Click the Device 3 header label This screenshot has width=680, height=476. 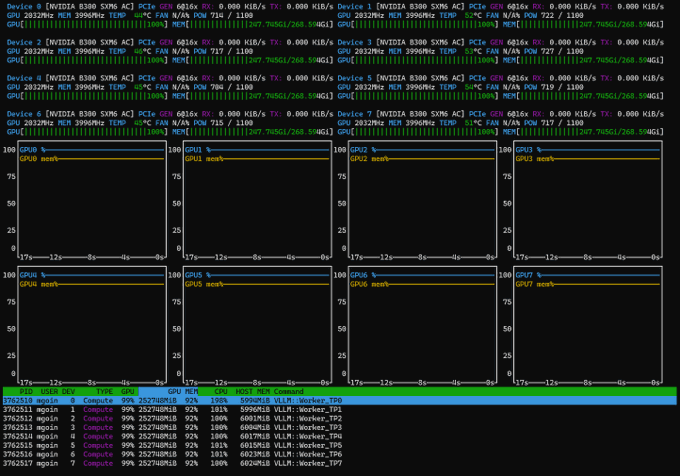pyautogui.click(x=355, y=42)
